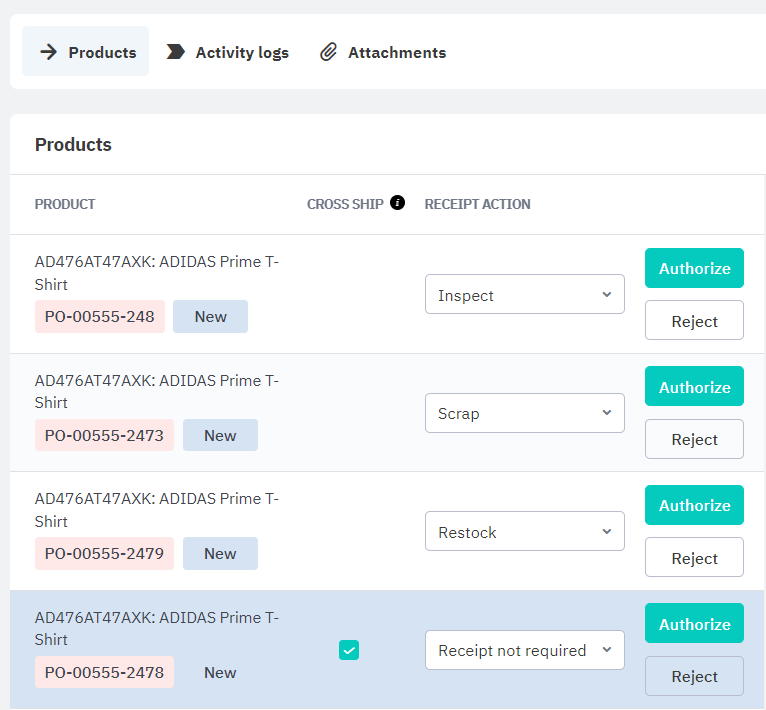Click the paperclip icon beside Attachments
Screen dimensions: 766x710
tap(328, 52)
